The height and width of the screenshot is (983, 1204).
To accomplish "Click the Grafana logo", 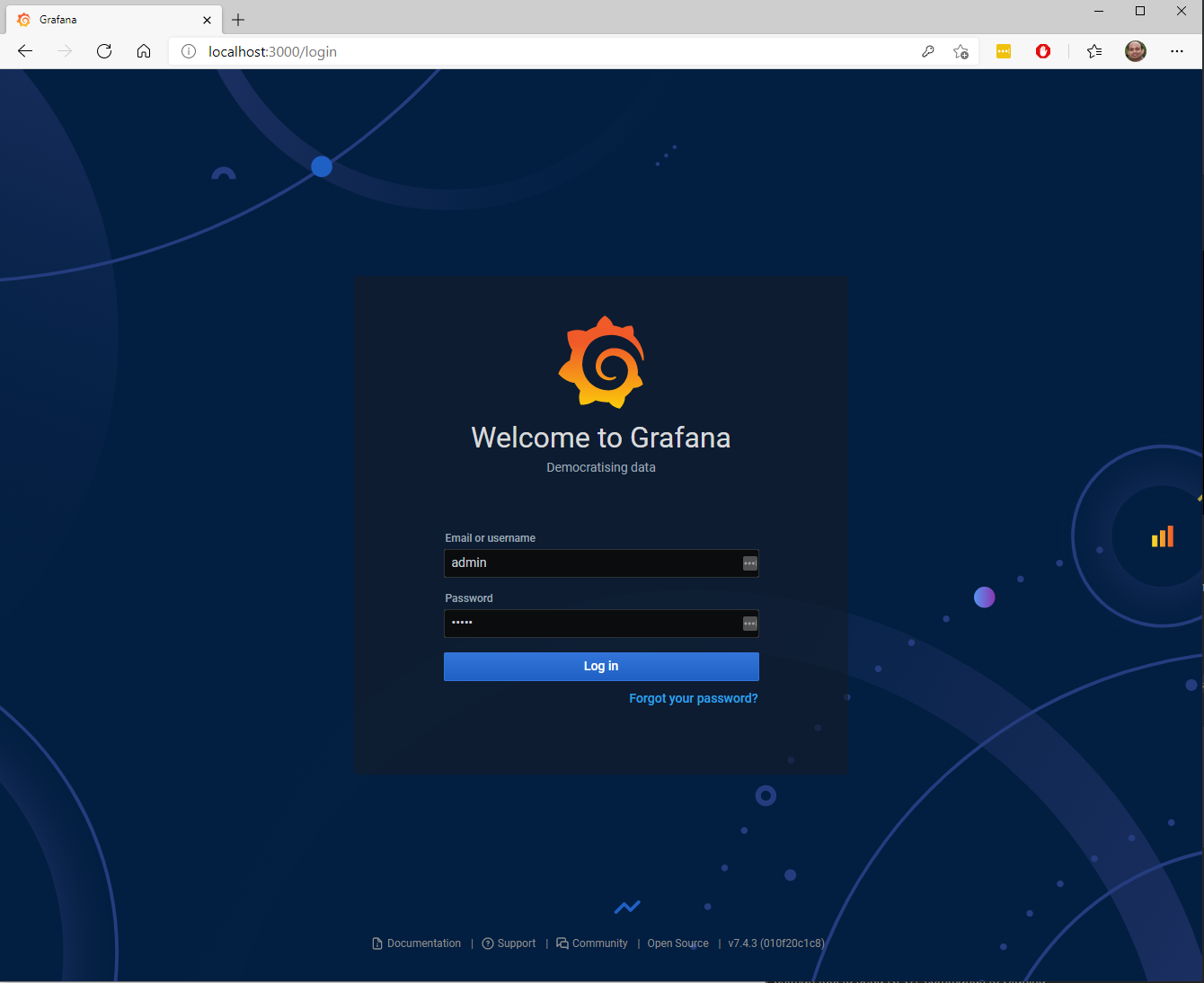I will tap(601, 362).
